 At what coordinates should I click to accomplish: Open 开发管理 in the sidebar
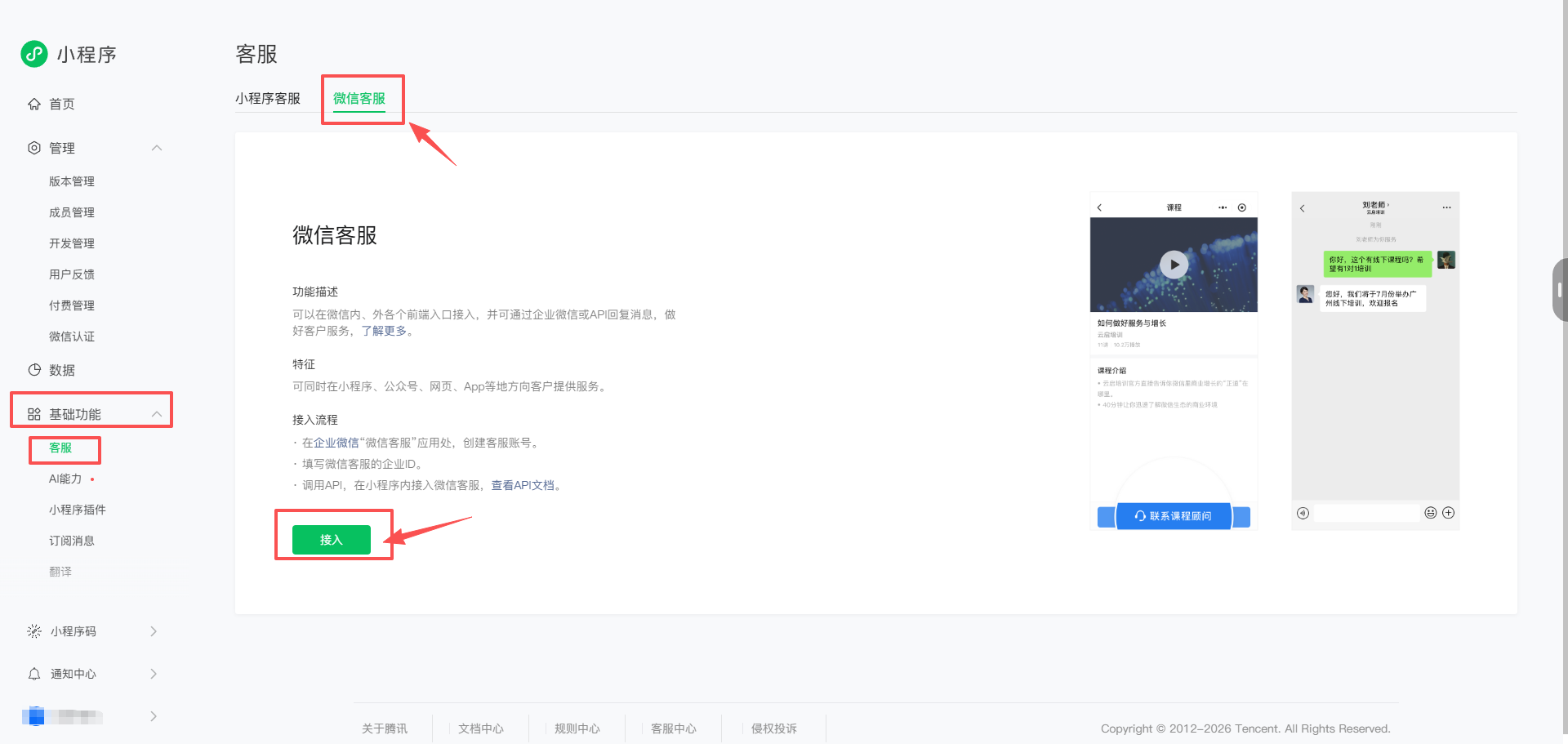(x=72, y=243)
